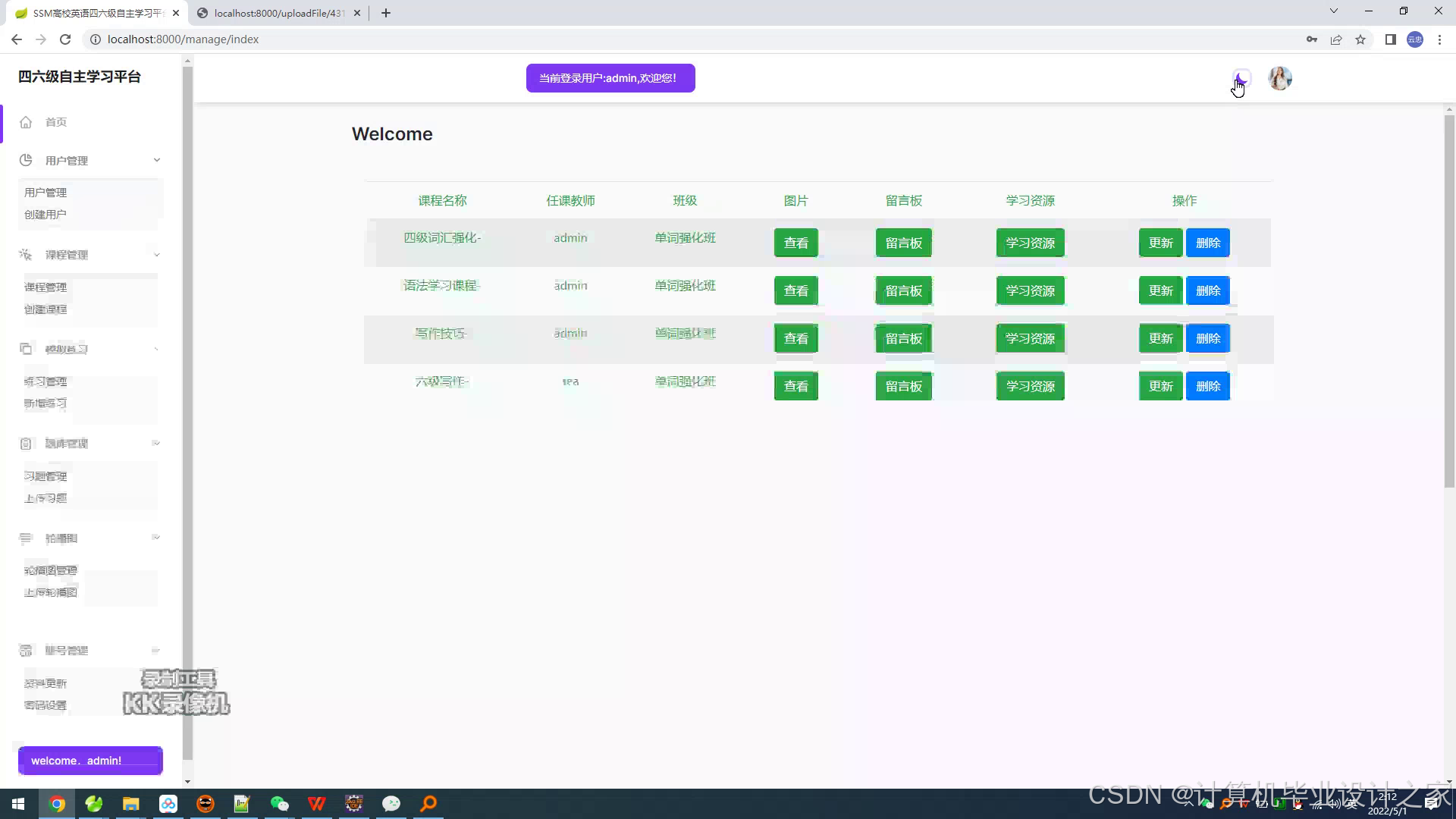The image size is (1456, 819).
Task: Click 查看 for the 四级词汇强化 course
Action: [795, 243]
